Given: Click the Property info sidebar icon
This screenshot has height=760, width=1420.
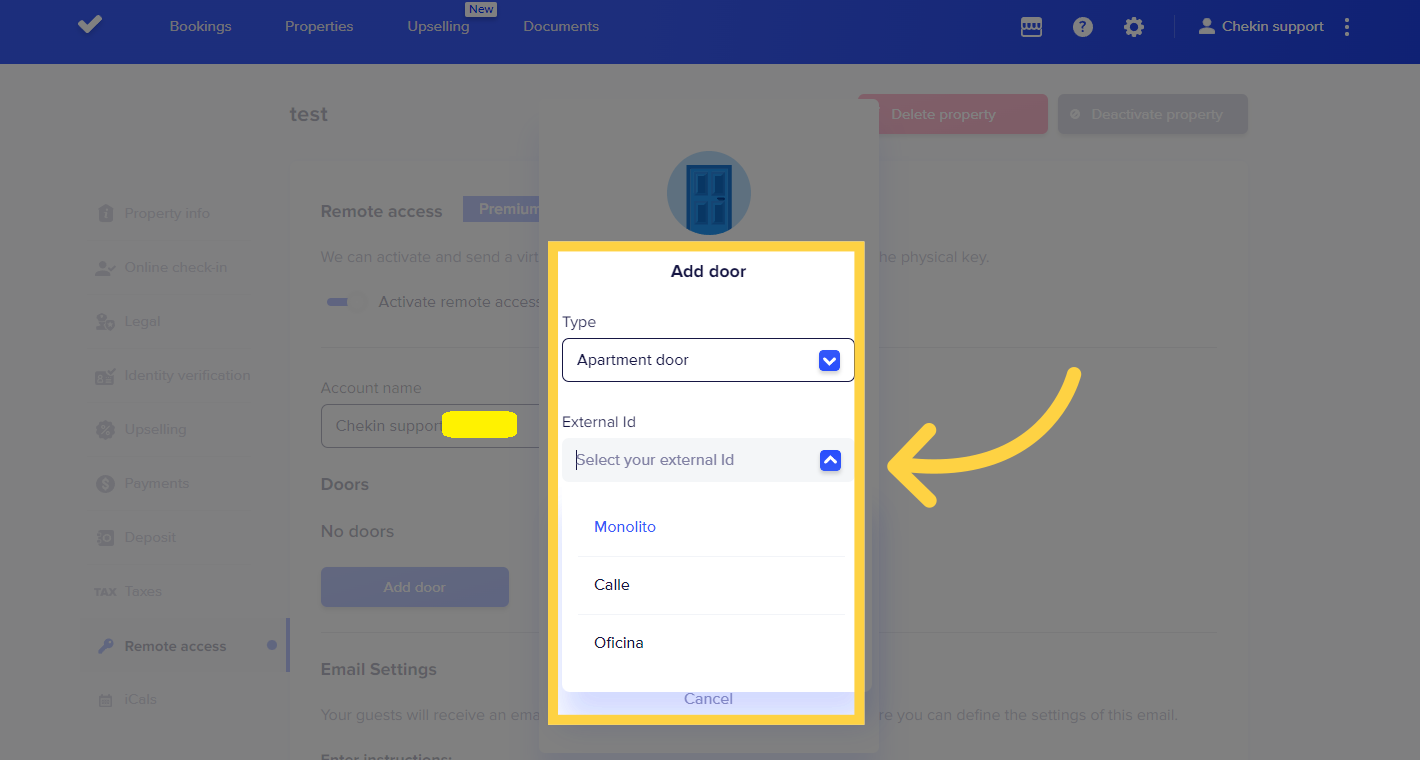Looking at the screenshot, I should point(105,213).
